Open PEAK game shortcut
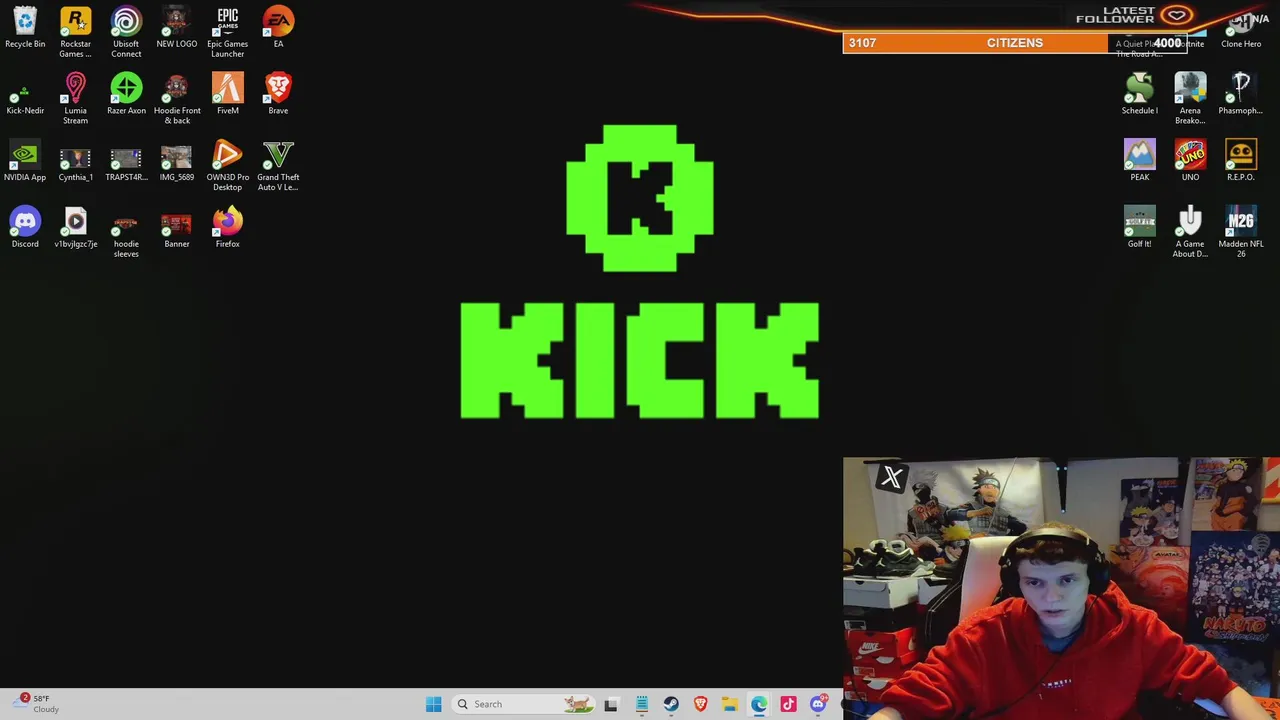The width and height of the screenshot is (1280, 720). click(1139, 162)
